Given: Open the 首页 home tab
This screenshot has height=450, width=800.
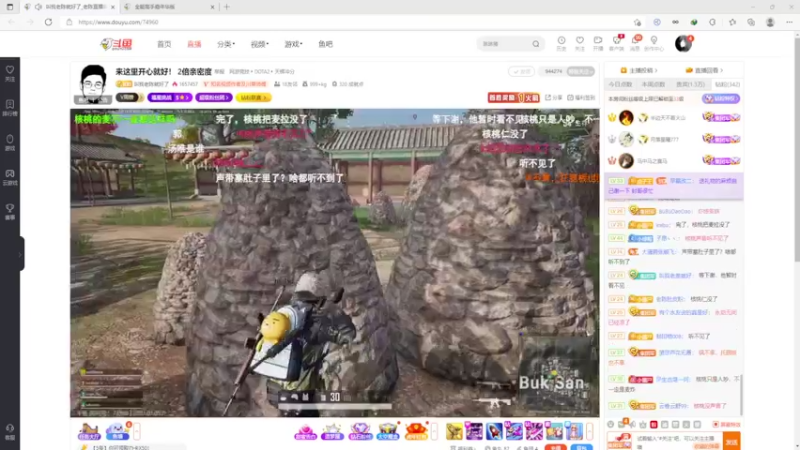Looking at the screenshot, I should point(164,44).
